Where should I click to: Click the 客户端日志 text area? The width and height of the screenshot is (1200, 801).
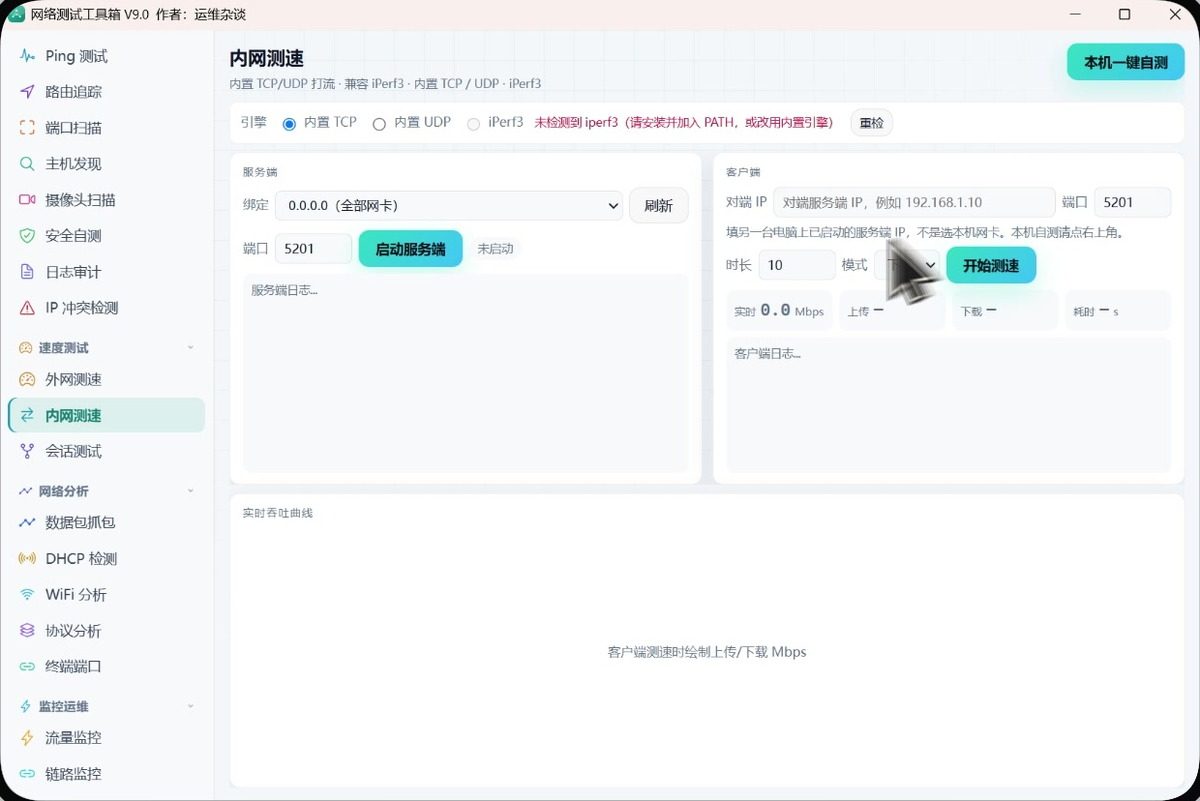(x=948, y=404)
